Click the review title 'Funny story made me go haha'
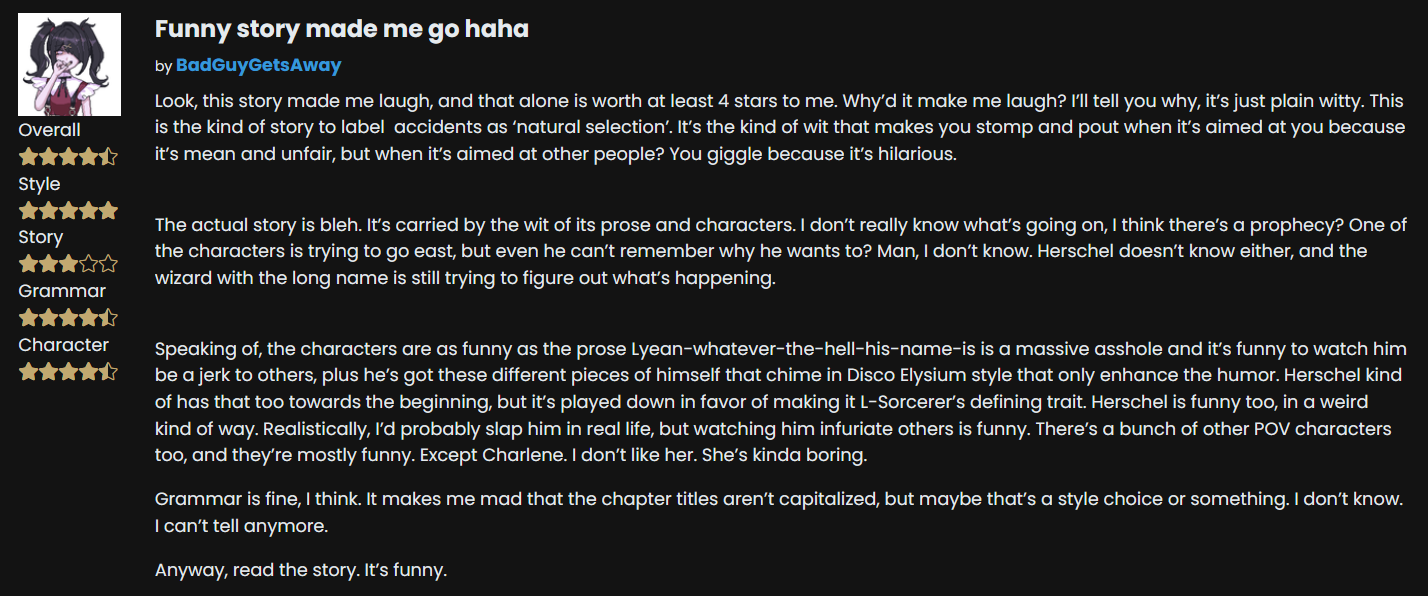 tap(341, 29)
